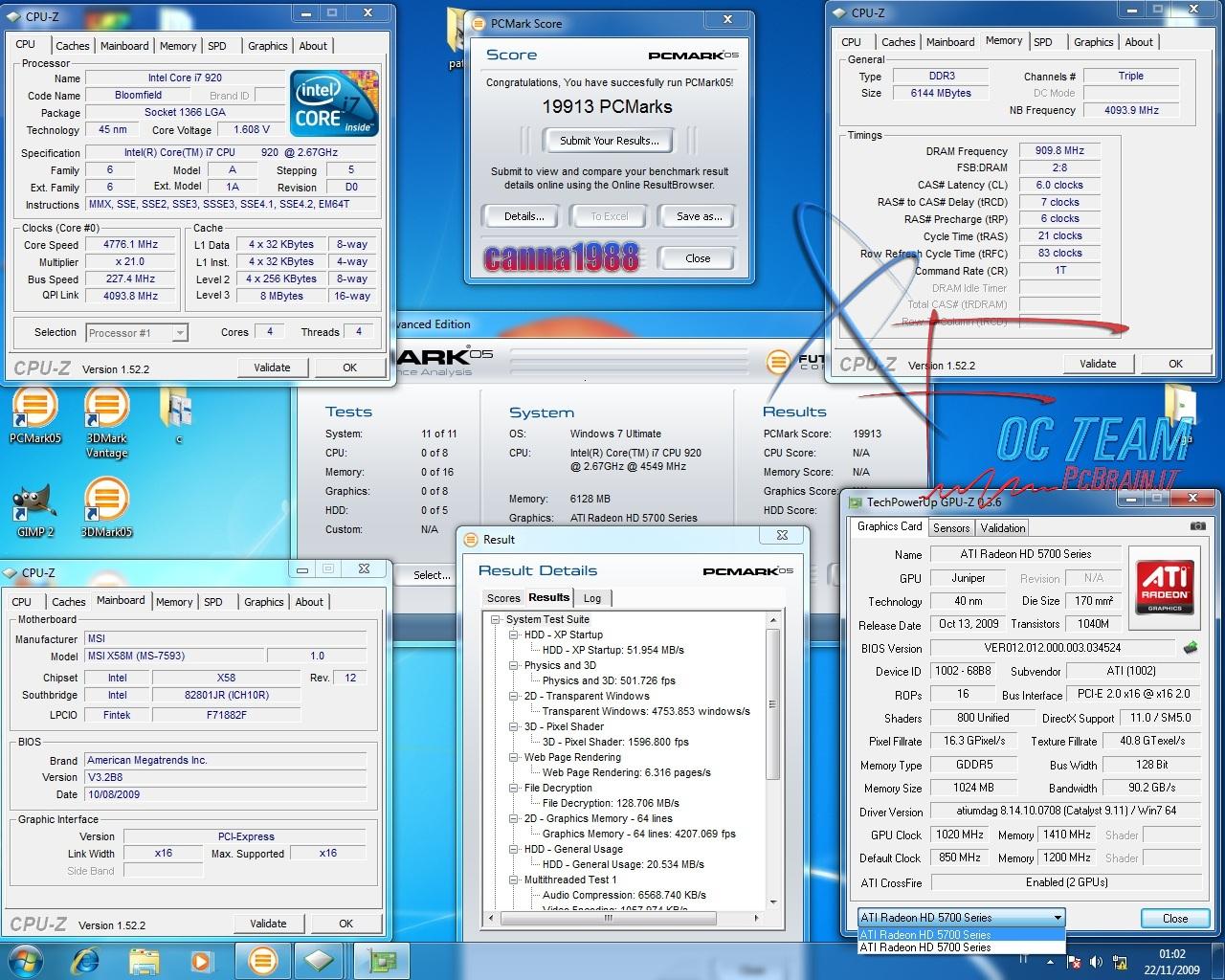Launch the 3DMark05 desktop shortcut
This screenshot has height=980, width=1225.
(x=106, y=507)
